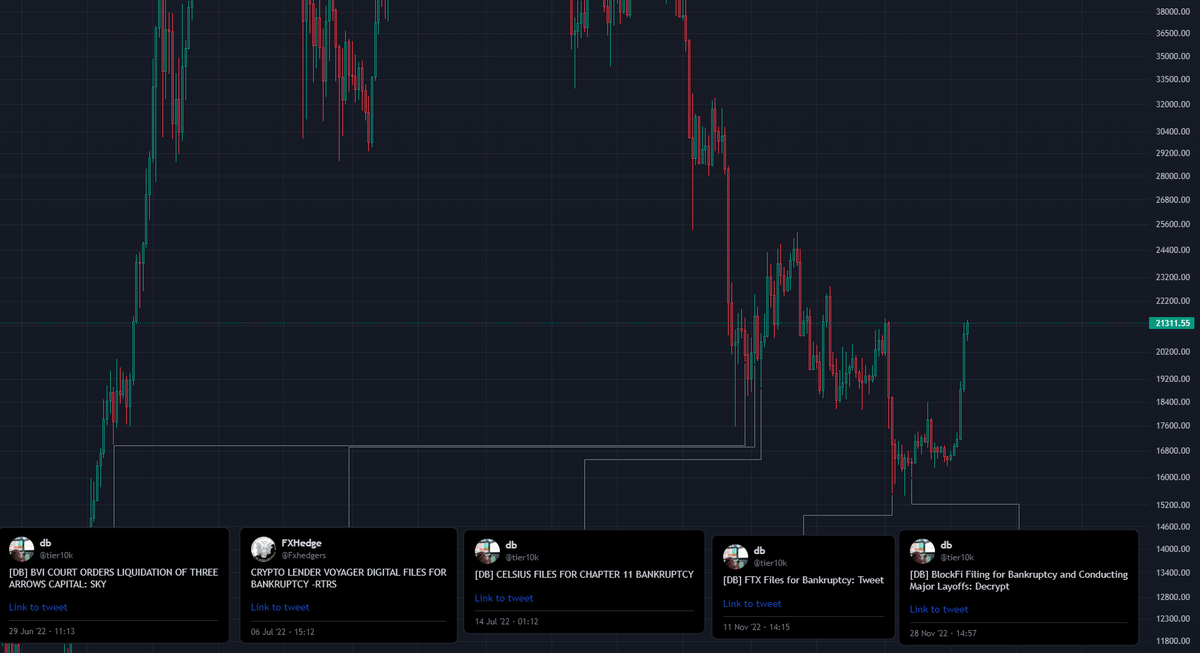This screenshot has height=653, width=1200.
Task: Click FXHedge avatar on Voyager card
Action: 263,548
